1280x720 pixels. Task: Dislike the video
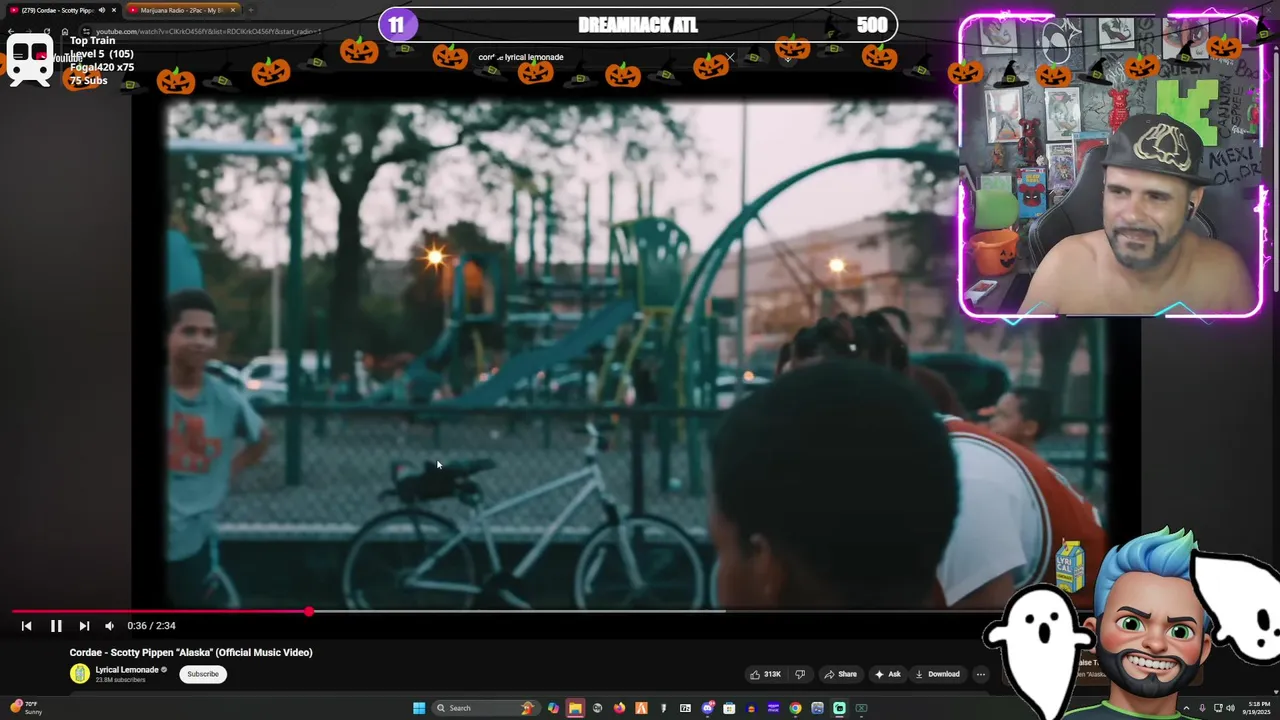point(799,674)
